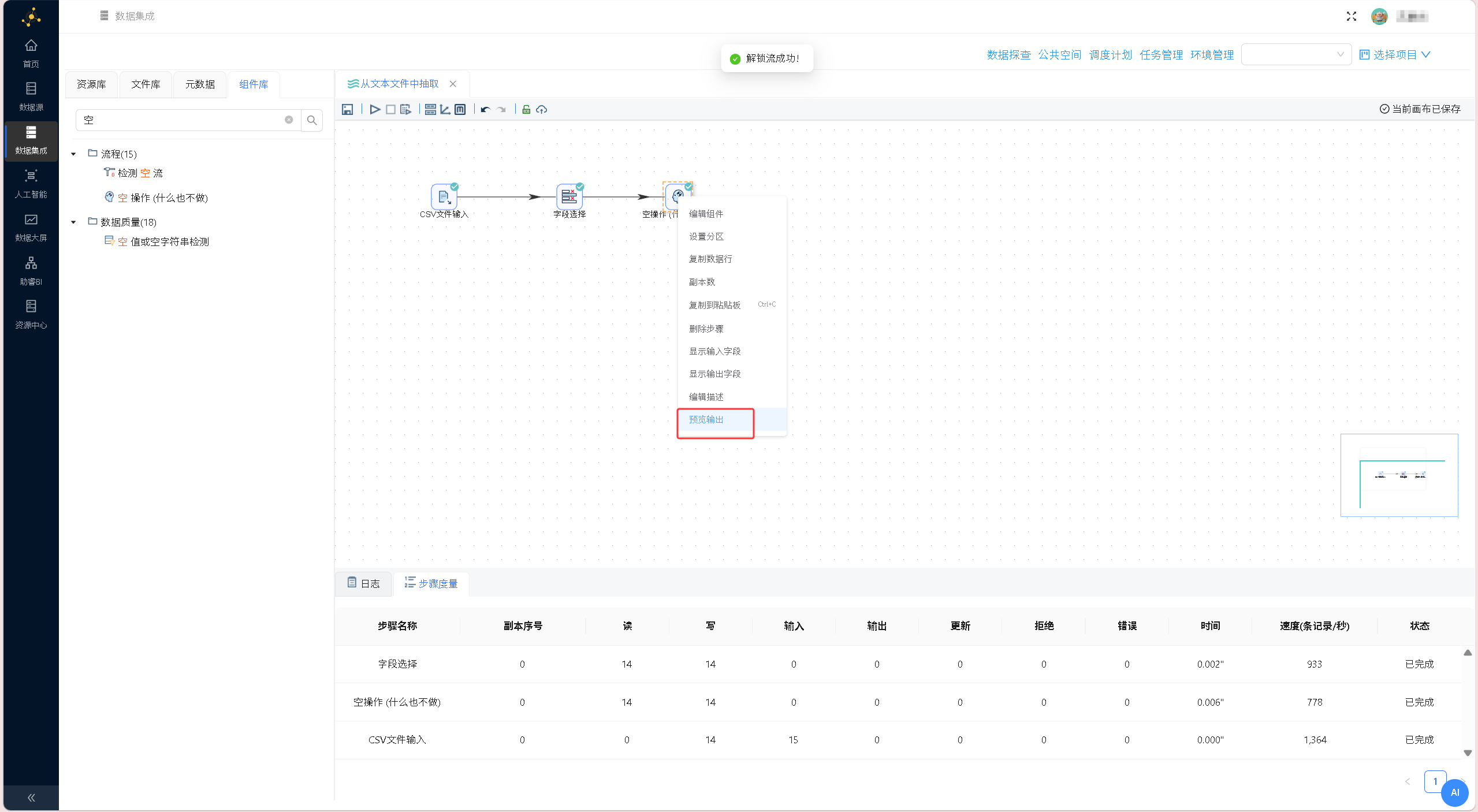Toggle fullscreen with the expand arrows icon
This screenshot has width=1478, height=812.
[1351, 16]
